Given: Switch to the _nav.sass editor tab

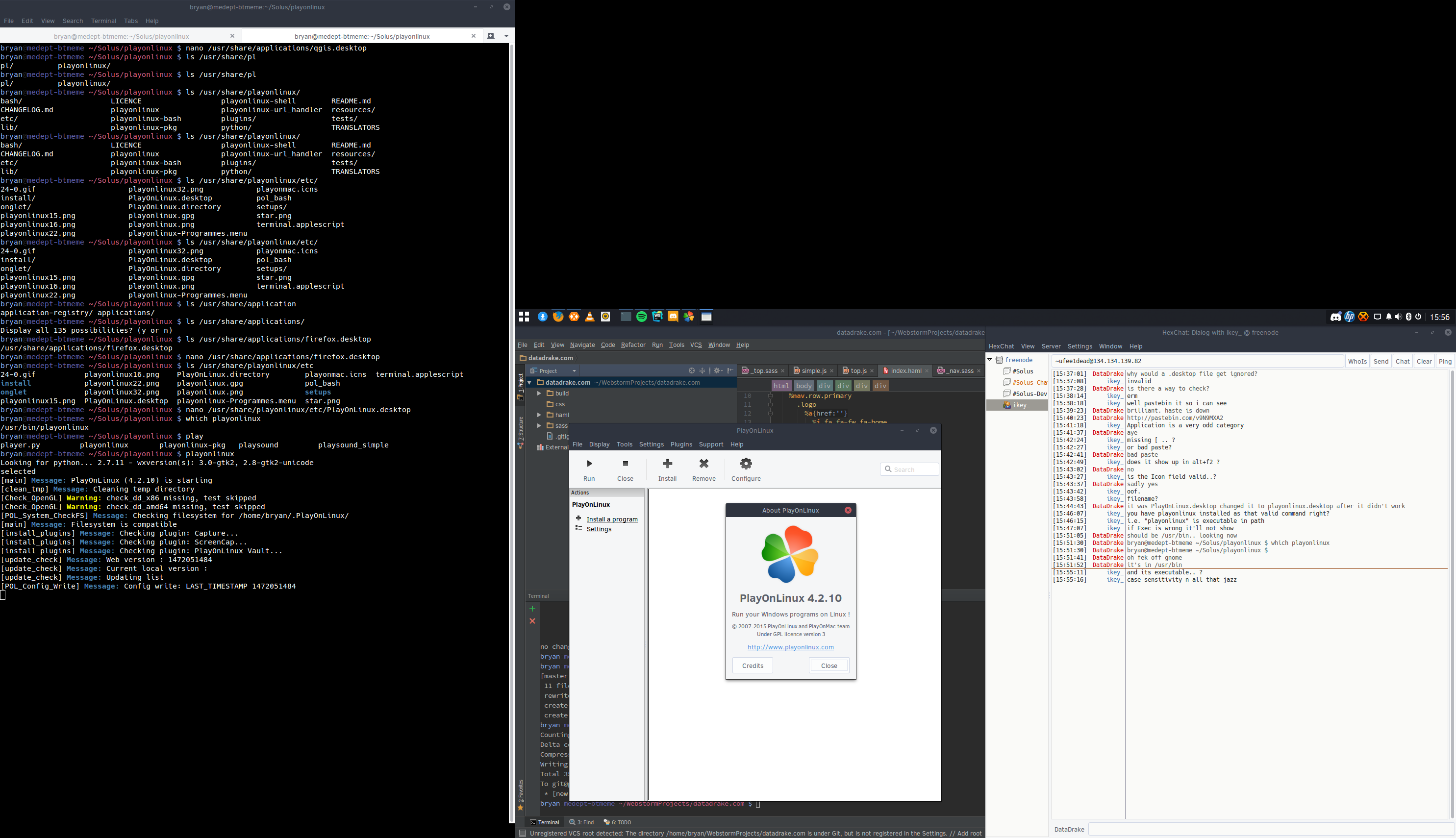Looking at the screenshot, I should pos(958,371).
